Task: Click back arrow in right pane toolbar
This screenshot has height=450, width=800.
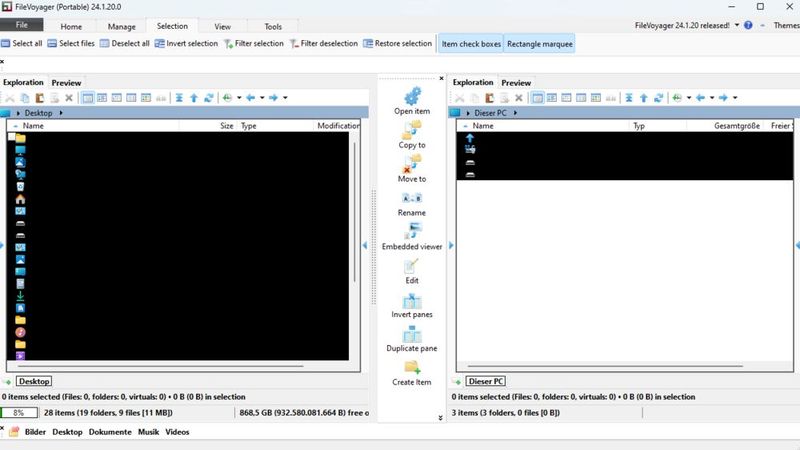Action: click(x=701, y=97)
